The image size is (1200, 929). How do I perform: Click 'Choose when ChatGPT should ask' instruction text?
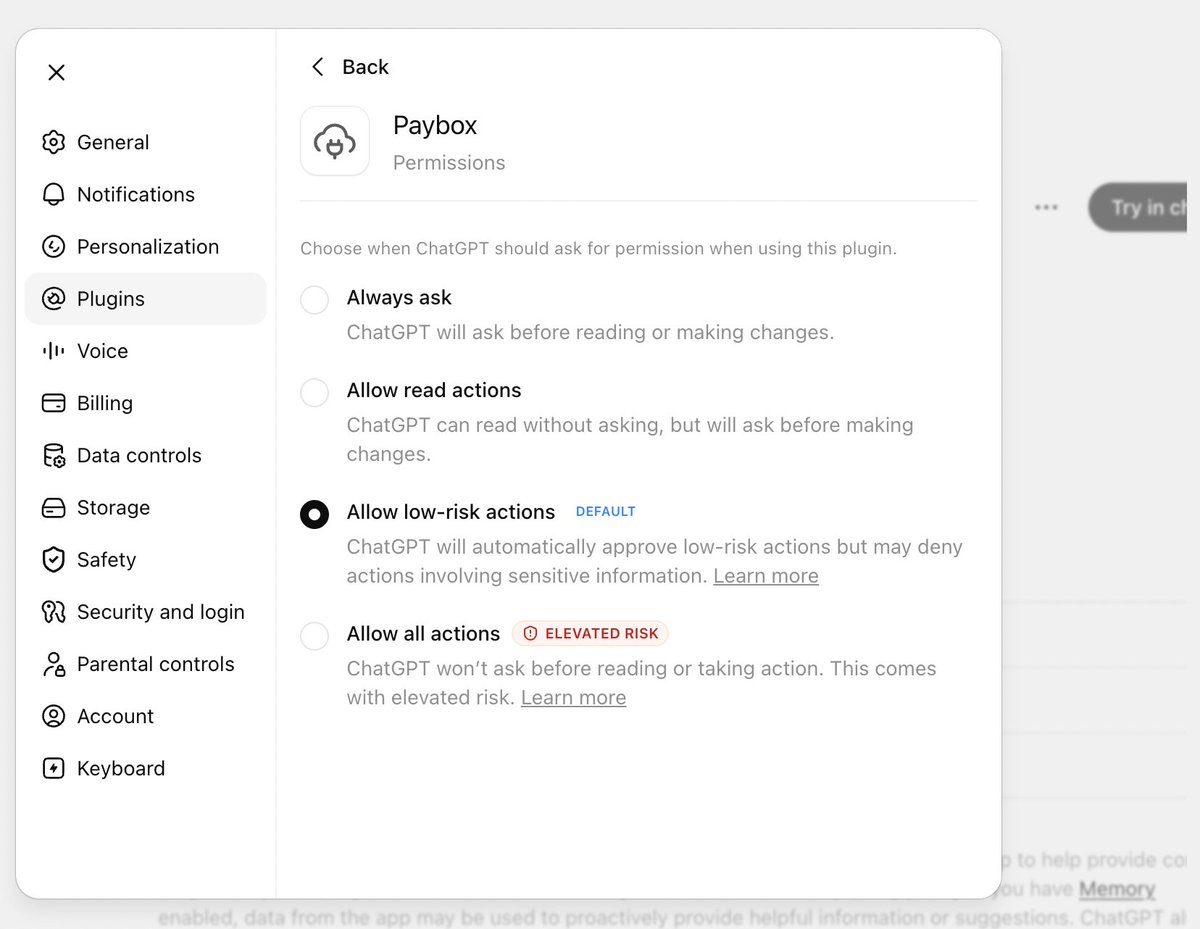coord(598,248)
